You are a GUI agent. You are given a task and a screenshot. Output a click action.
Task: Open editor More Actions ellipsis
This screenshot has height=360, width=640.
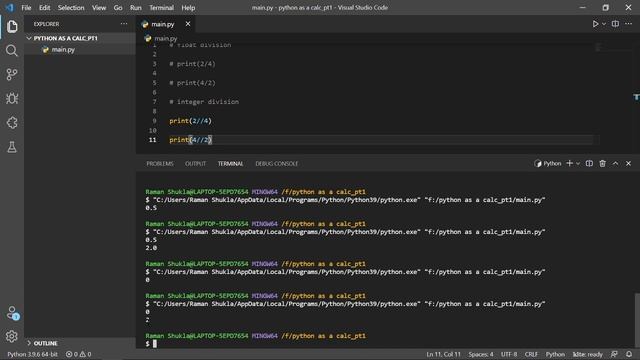point(628,24)
